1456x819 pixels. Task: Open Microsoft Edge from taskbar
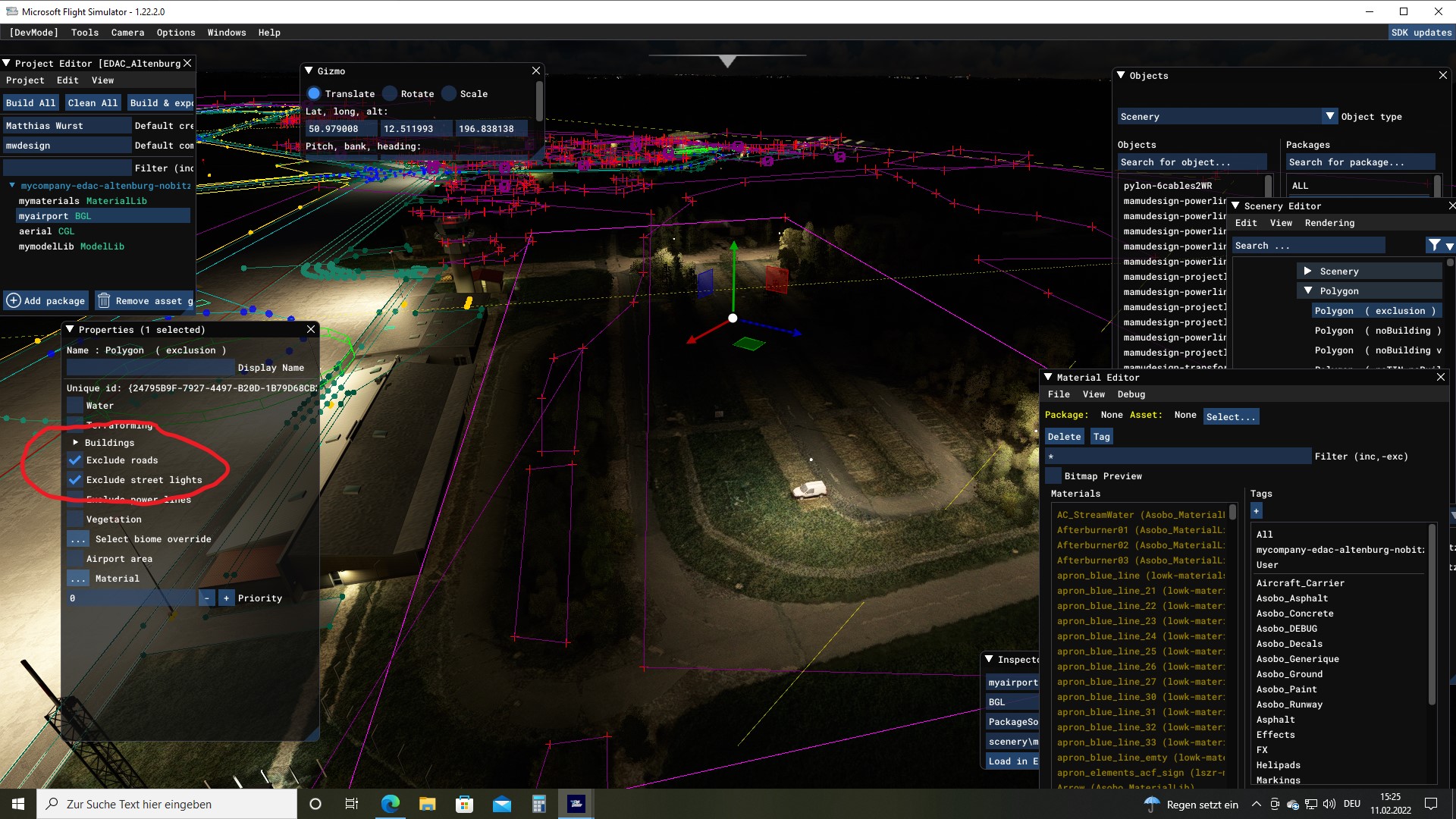click(x=391, y=804)
